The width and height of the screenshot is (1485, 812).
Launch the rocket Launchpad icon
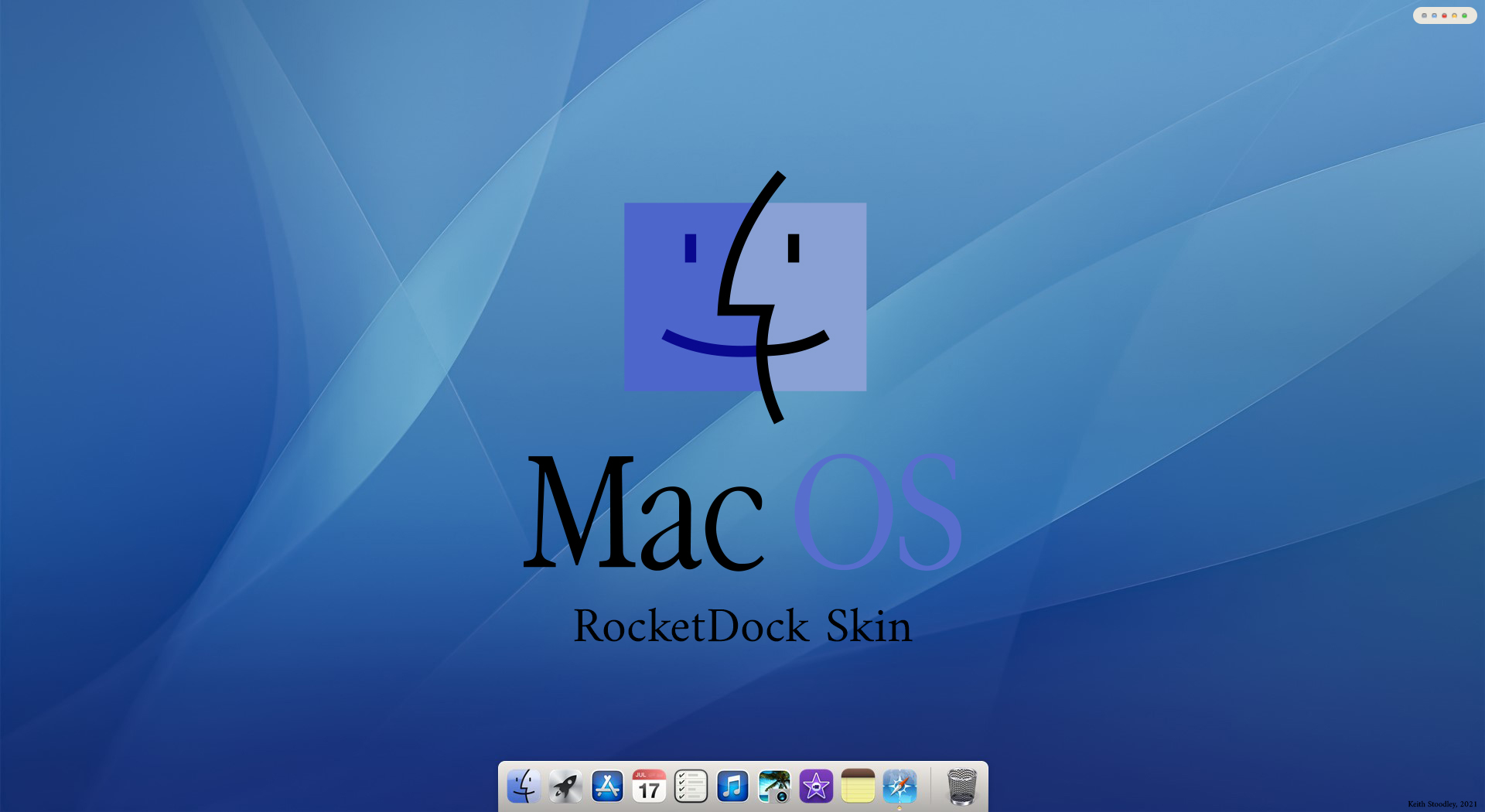(x=565, y=786)
